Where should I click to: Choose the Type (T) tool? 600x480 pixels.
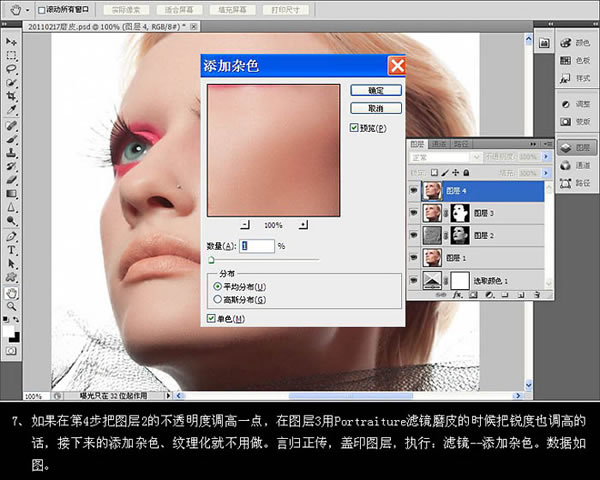click(x=11, y=250)
